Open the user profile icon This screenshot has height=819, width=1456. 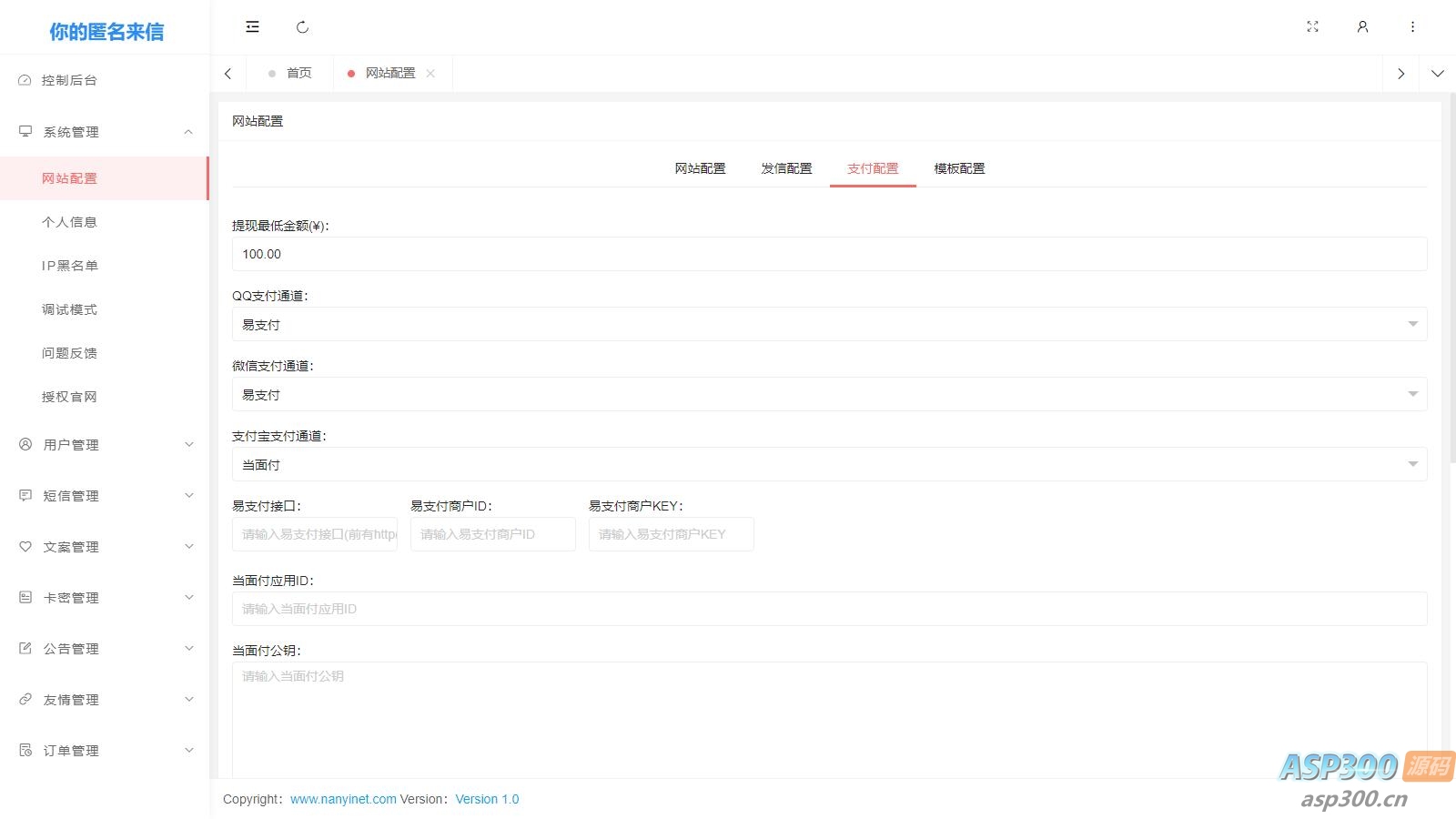coord(1362,27)
